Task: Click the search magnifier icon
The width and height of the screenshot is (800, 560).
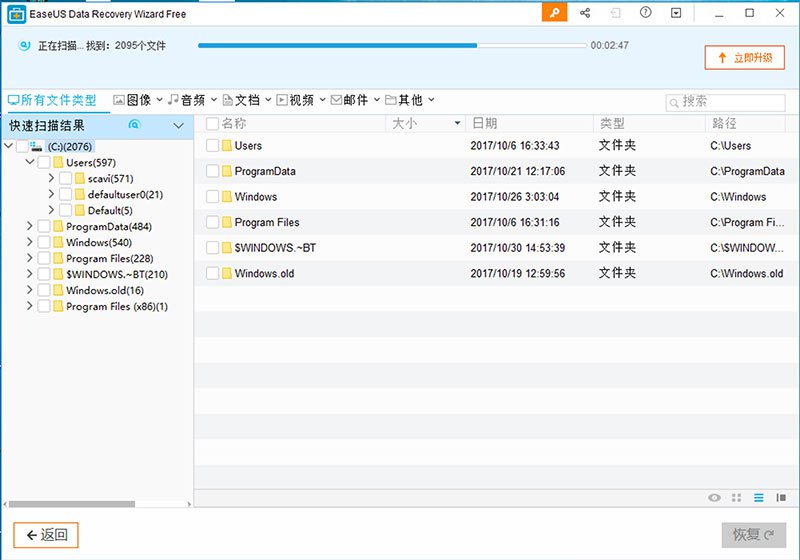Action: point(674,103)
